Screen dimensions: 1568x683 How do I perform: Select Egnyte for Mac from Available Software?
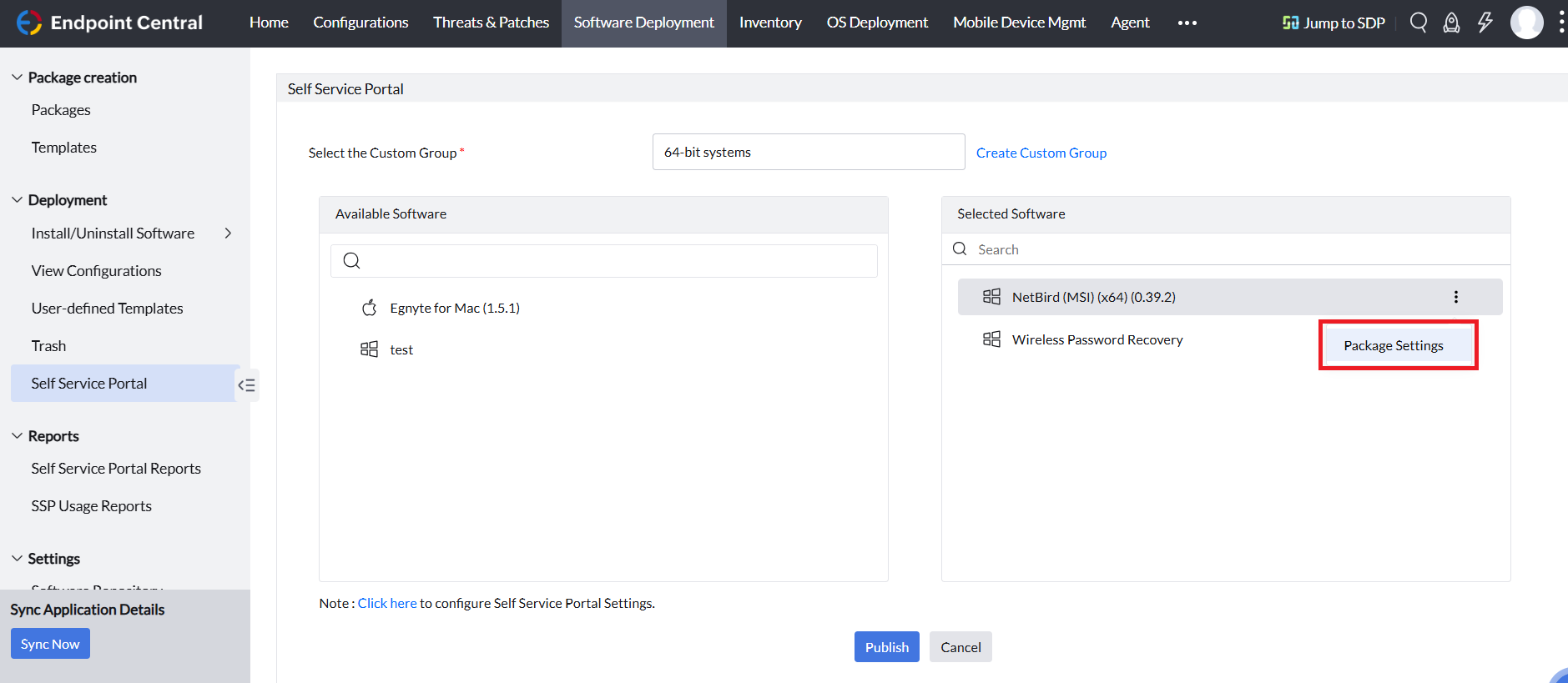click(454, 309)
